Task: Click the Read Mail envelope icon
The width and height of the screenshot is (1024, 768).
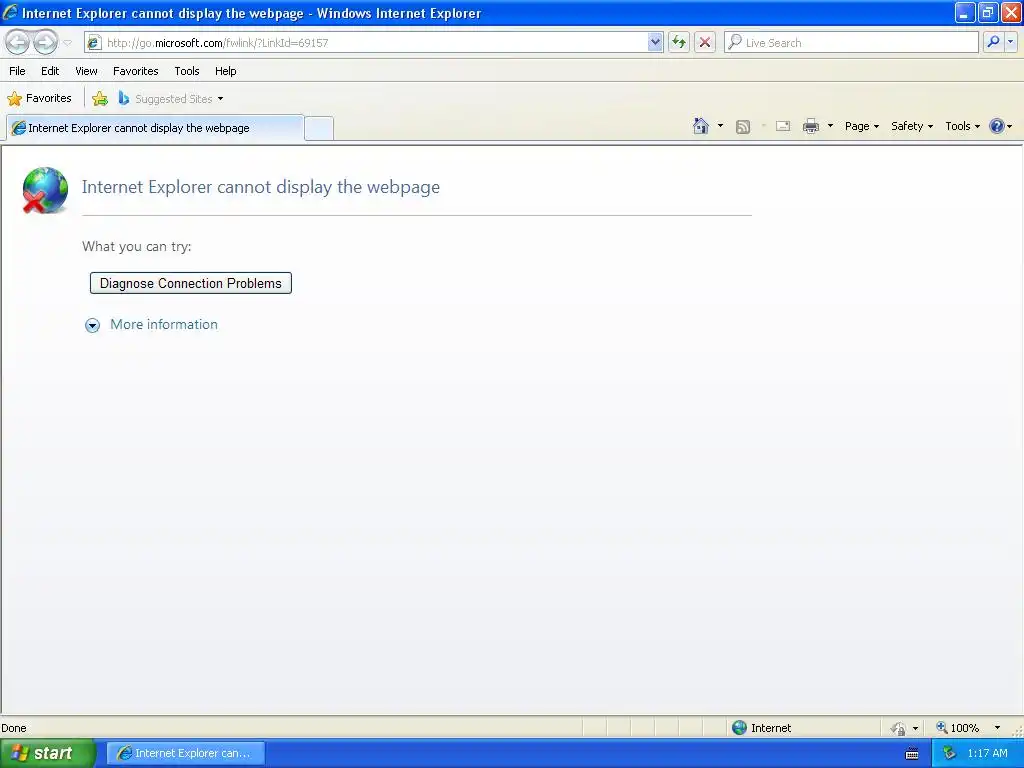Action: 783,126
